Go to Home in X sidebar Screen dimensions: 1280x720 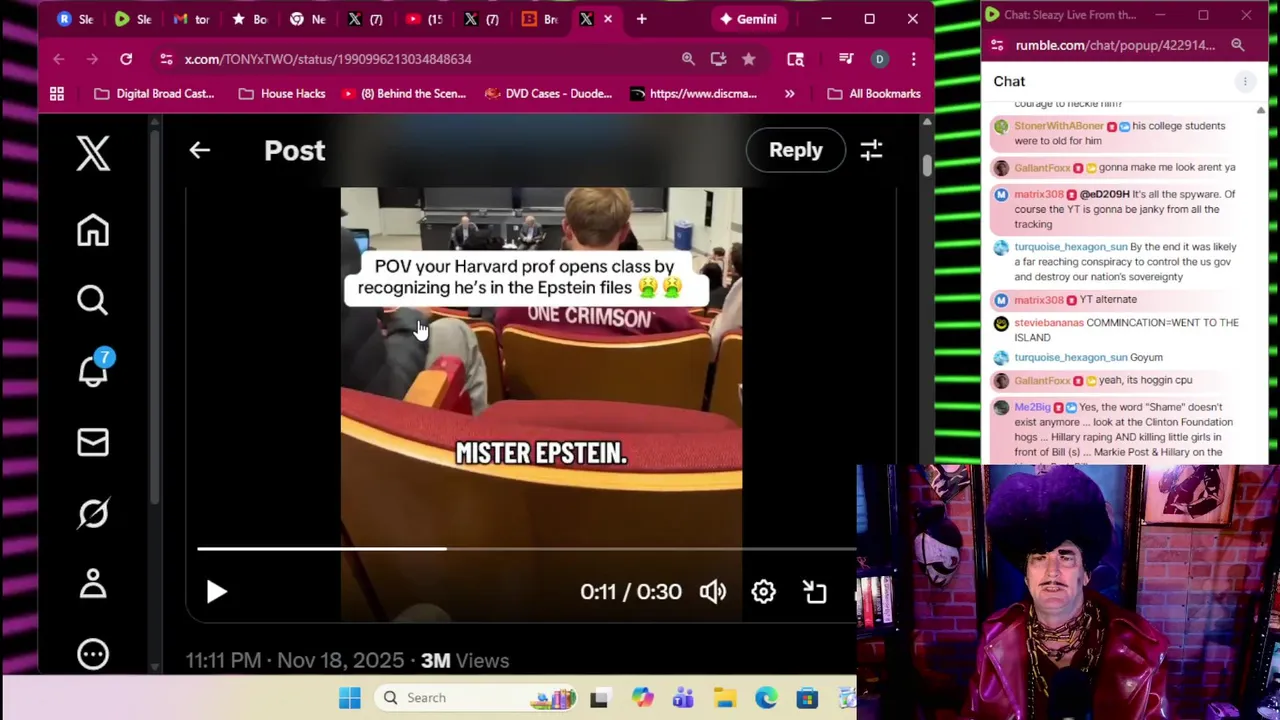point(93,230)
